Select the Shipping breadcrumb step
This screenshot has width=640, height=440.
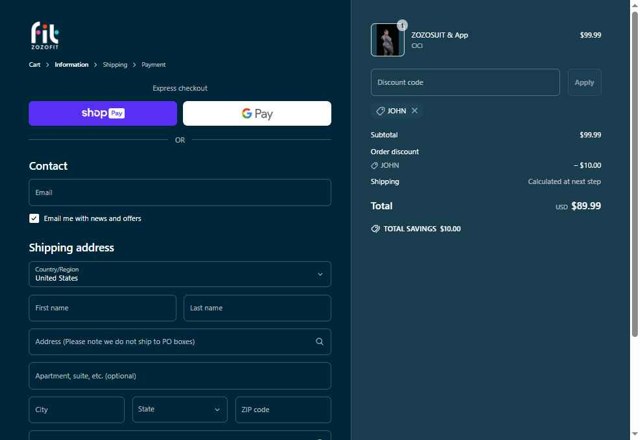[x=115, y=64]
